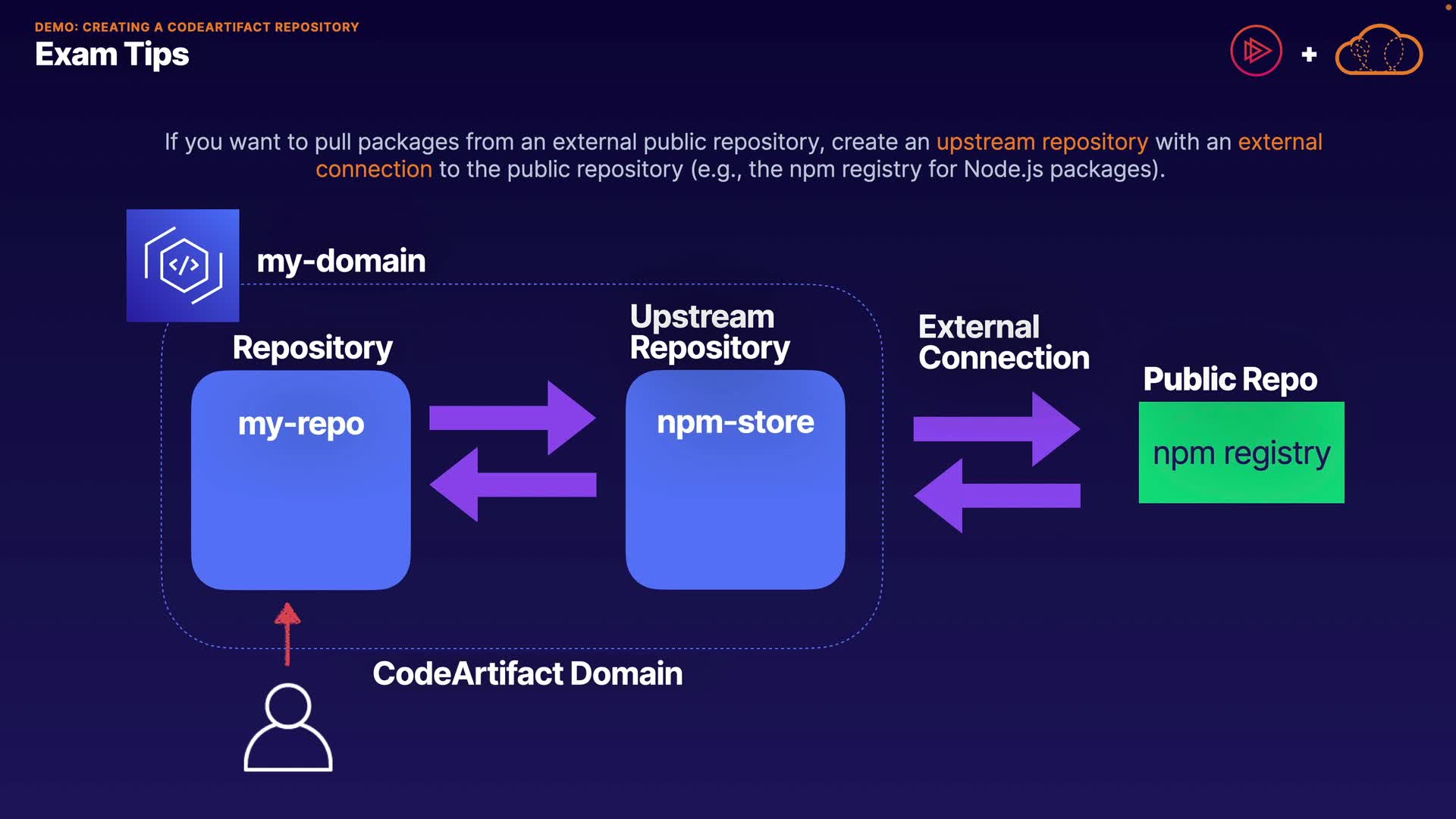The image size is (1456, 819).
Task: Click the my-domain label
Action: coord(340,261)
